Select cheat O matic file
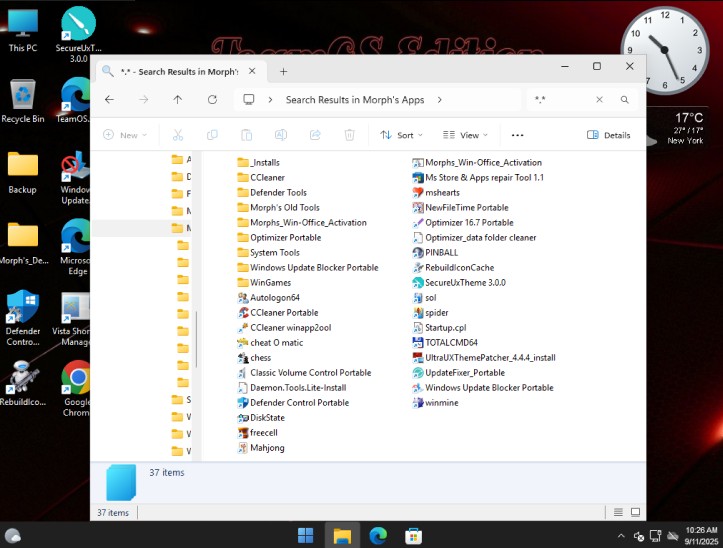The height and width of the screenshot is (548, 723). [x=270, y=343]
